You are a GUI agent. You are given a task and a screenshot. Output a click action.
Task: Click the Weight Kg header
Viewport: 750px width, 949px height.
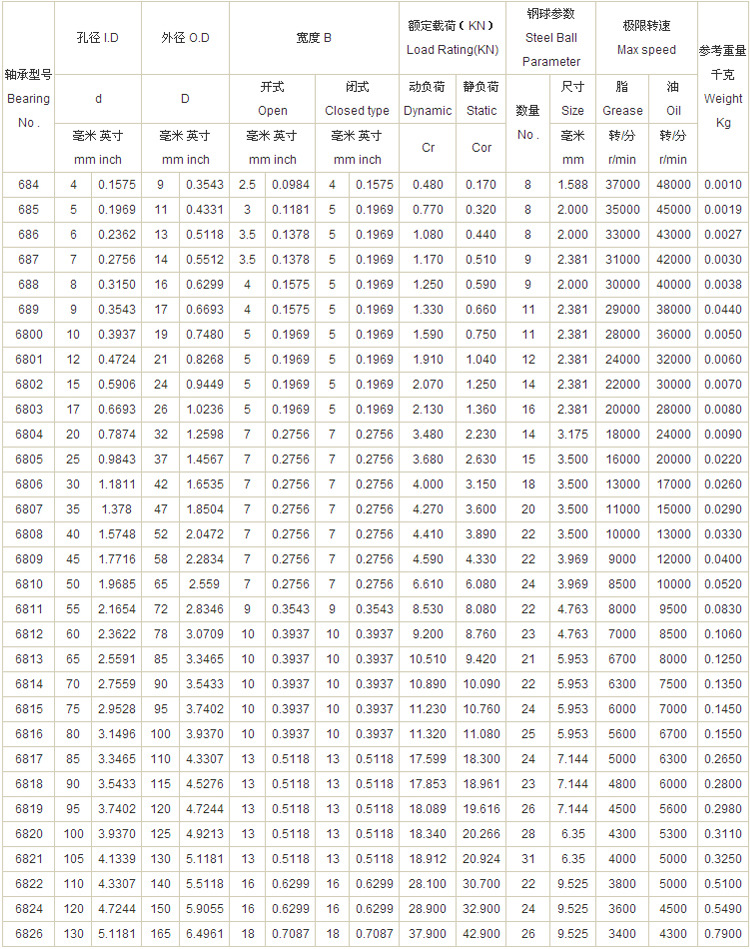coord(723,87)
